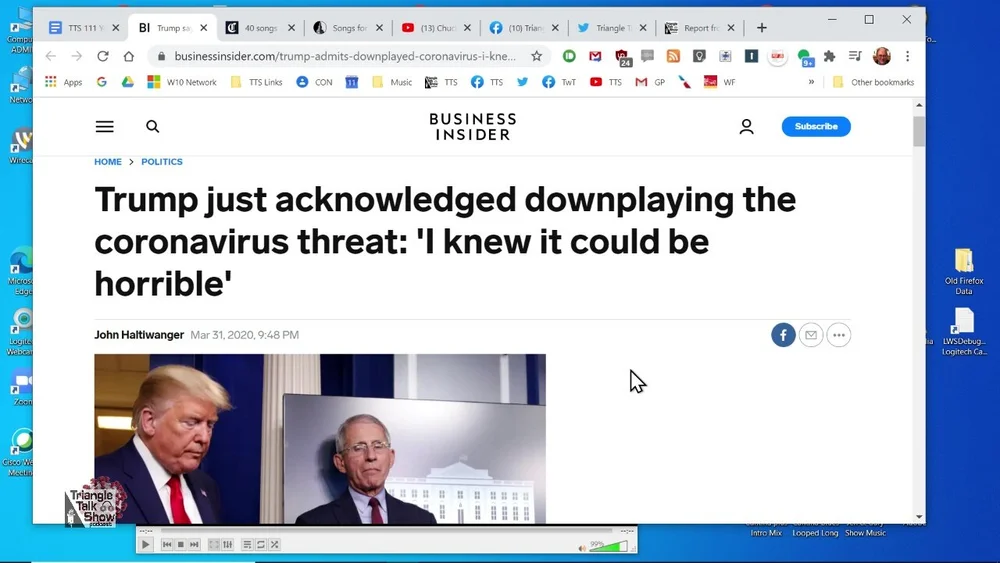Toggle shuffle in the media player
The image size is (1000, 563).
point(274,545)
